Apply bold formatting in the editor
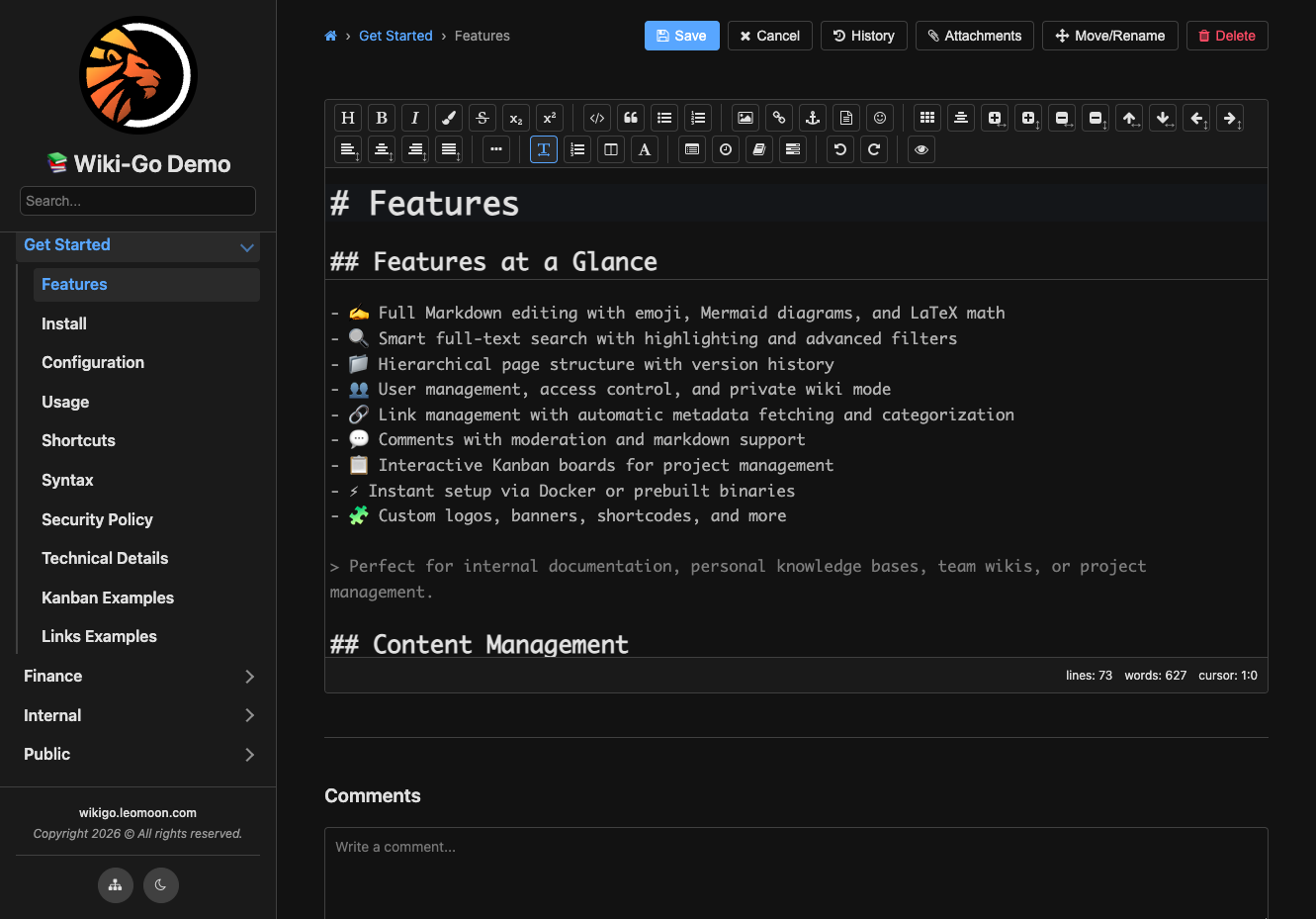 [x=382, y=118]
